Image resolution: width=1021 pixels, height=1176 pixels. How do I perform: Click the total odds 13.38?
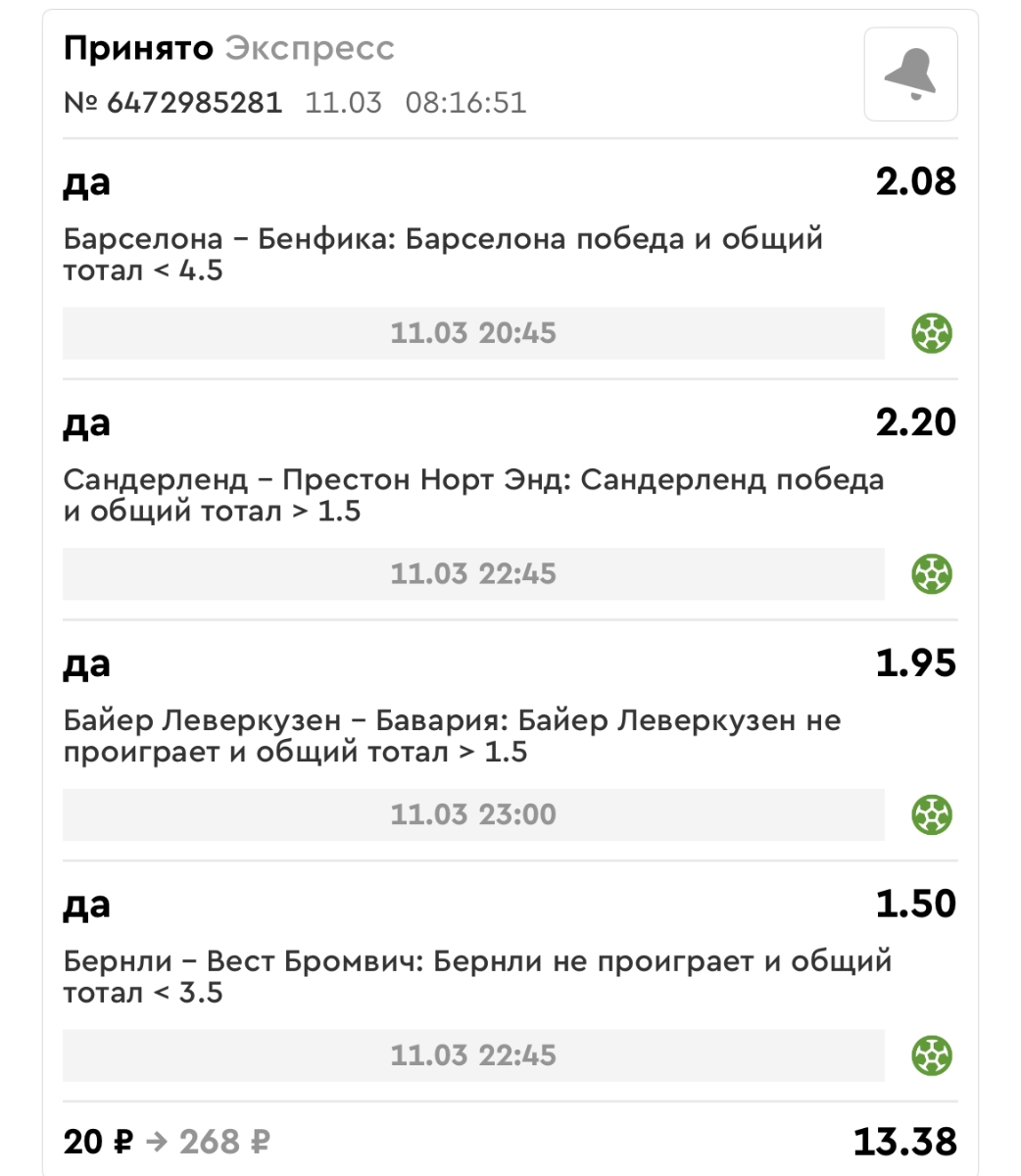(x=905, y=1142)
